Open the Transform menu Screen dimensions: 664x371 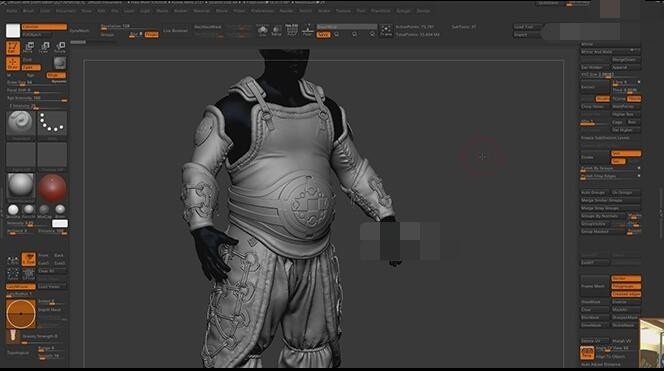(x=381, y=11)
